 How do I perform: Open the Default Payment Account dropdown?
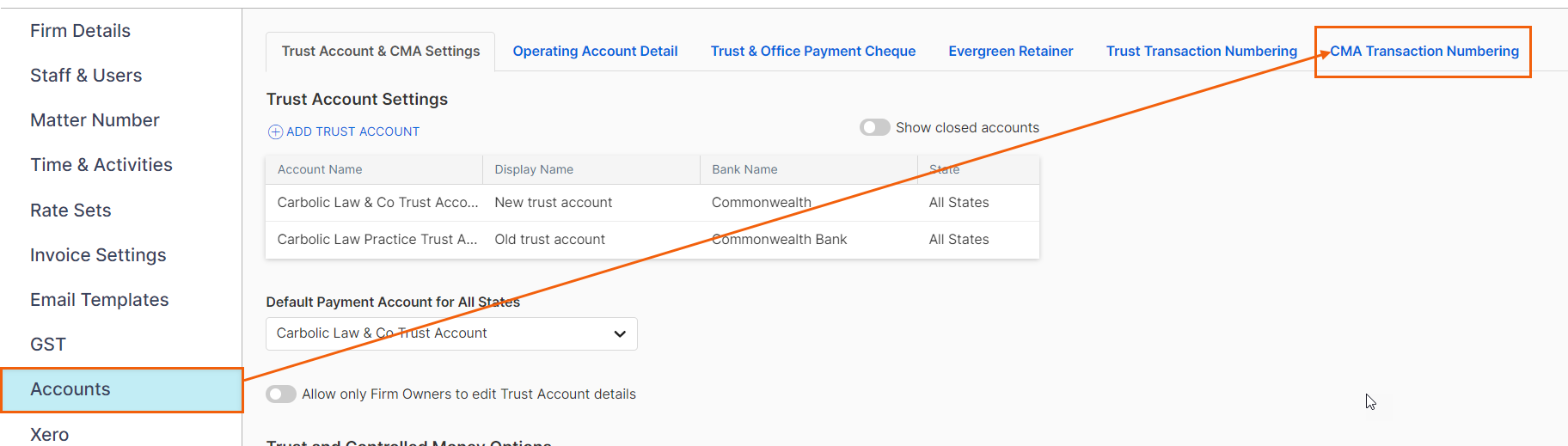pyautogui.click(x=451, y=333)
